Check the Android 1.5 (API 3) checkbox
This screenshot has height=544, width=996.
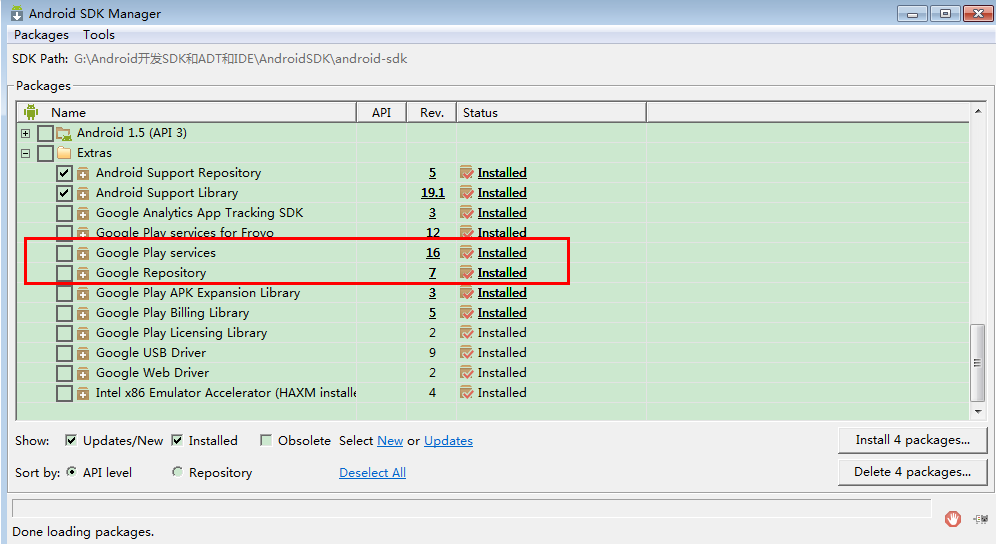pyautogui.click(x=45, y=133)
